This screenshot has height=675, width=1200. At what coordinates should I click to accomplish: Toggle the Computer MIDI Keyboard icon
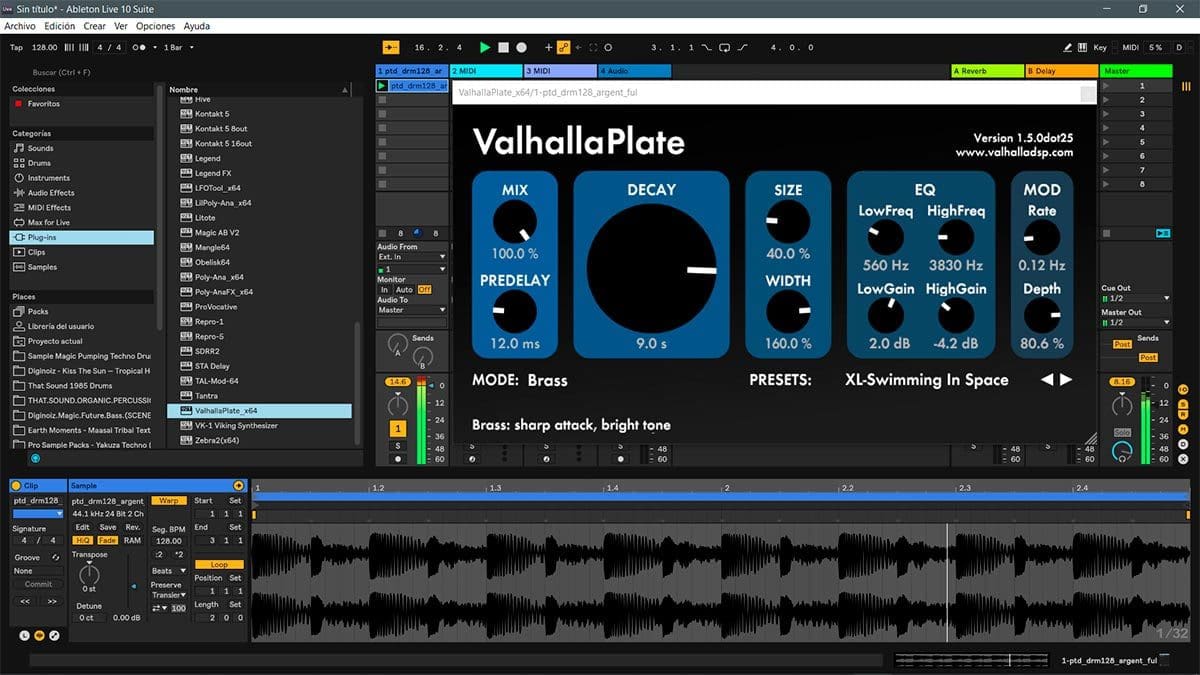coord(1083,47)
